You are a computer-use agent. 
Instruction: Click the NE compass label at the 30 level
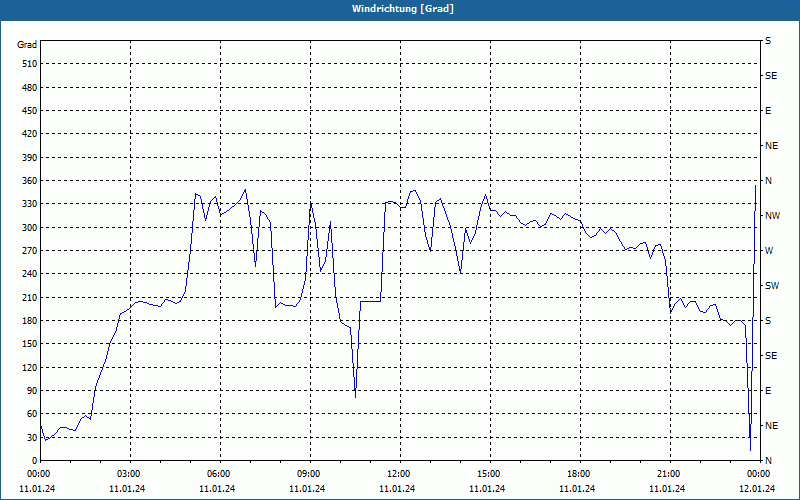(771, 426)
